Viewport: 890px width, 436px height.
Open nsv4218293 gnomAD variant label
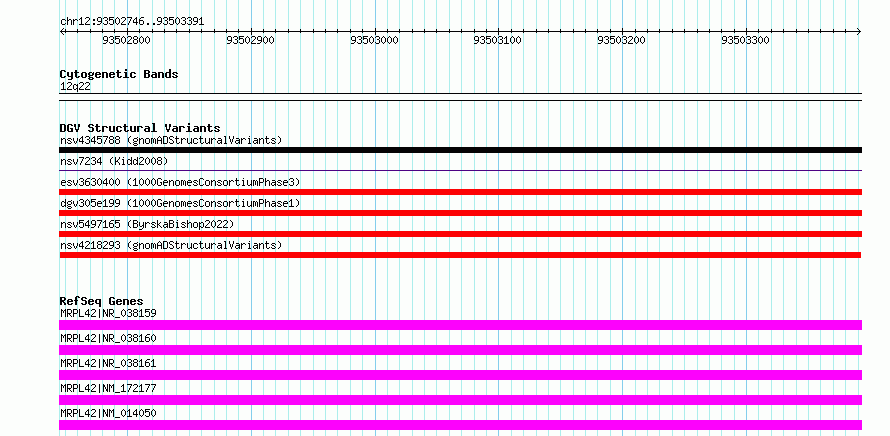tap(171, 245)
